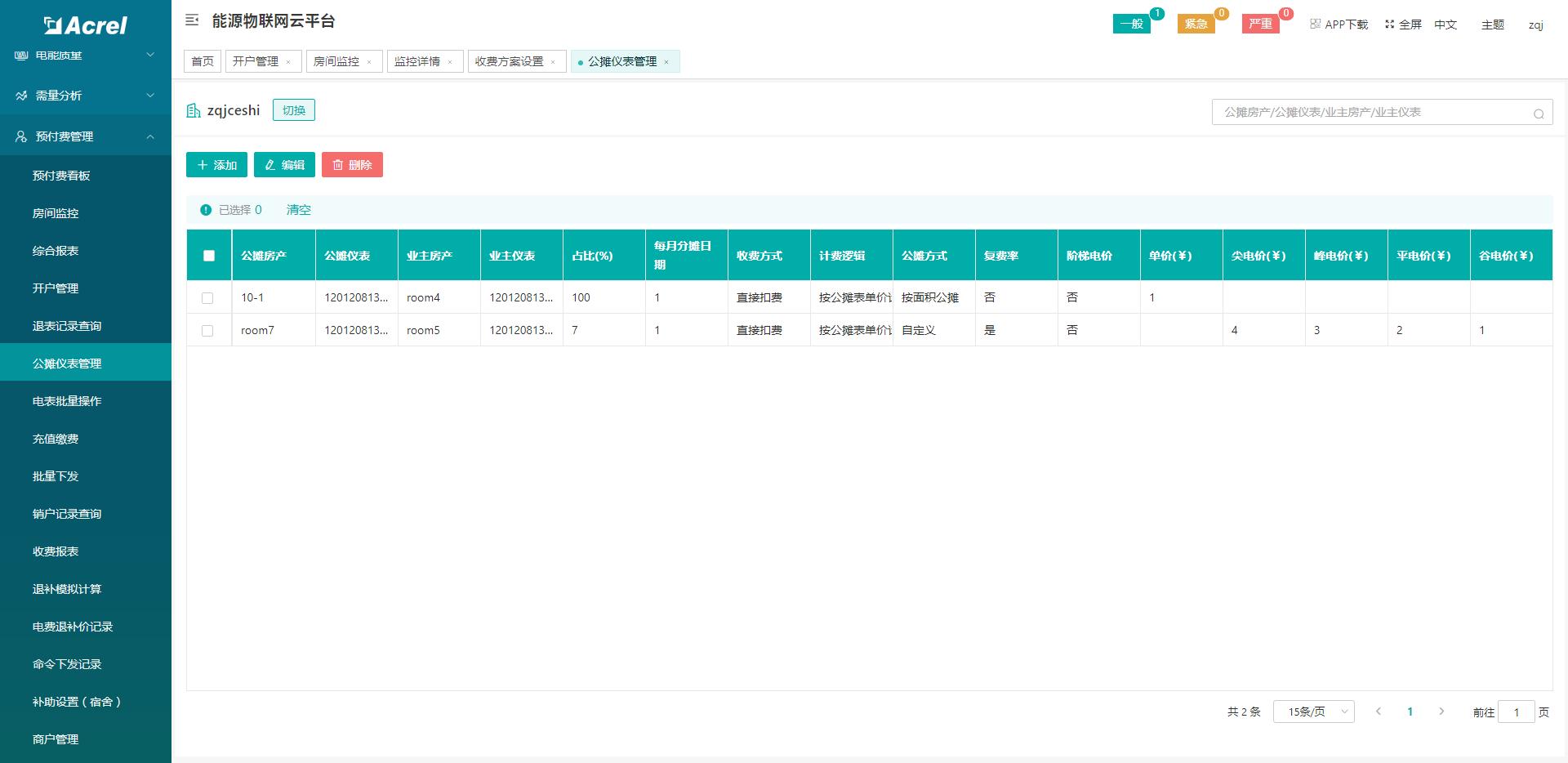This screenshot has width=1568, height=763.
Task: Click the search magnifier icon
Action: (1539, 114)
